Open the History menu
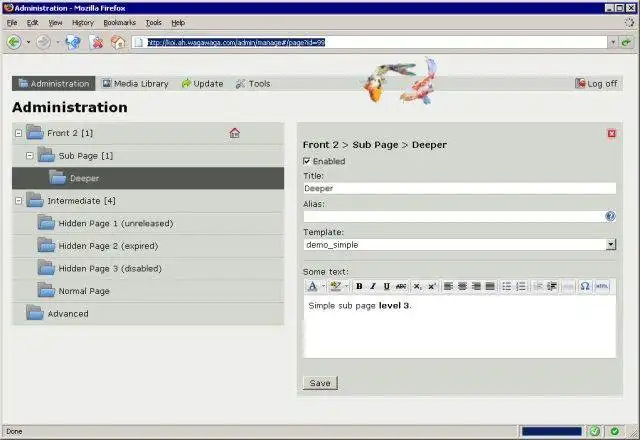The image size is (640, 440). pyautogui.click(x=83, y=23)
